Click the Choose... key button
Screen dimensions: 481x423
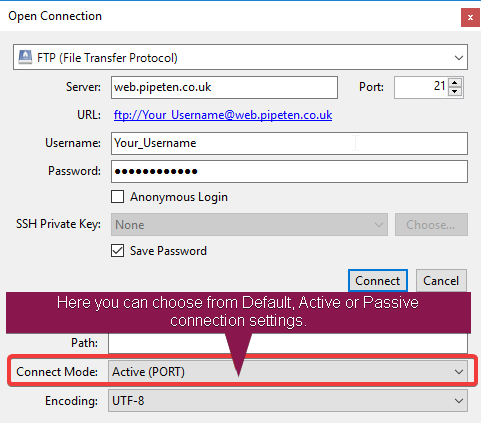(x=431, y=225)
